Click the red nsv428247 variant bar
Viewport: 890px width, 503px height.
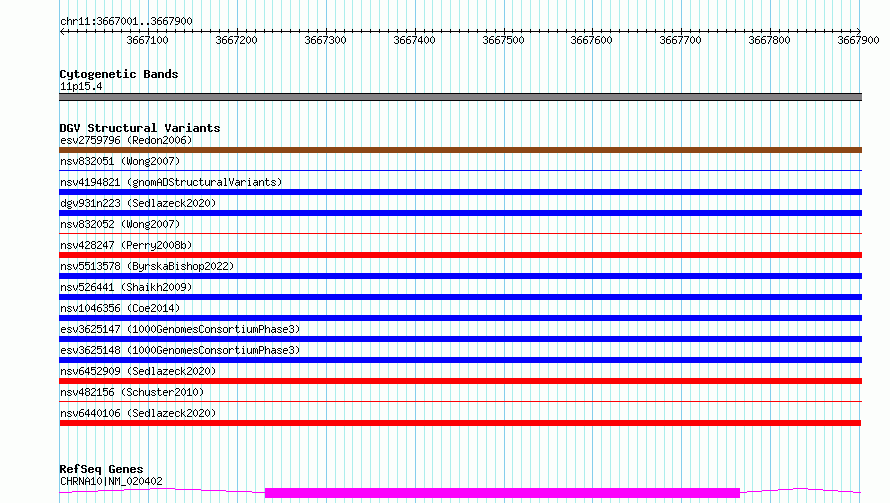(460, 255)
